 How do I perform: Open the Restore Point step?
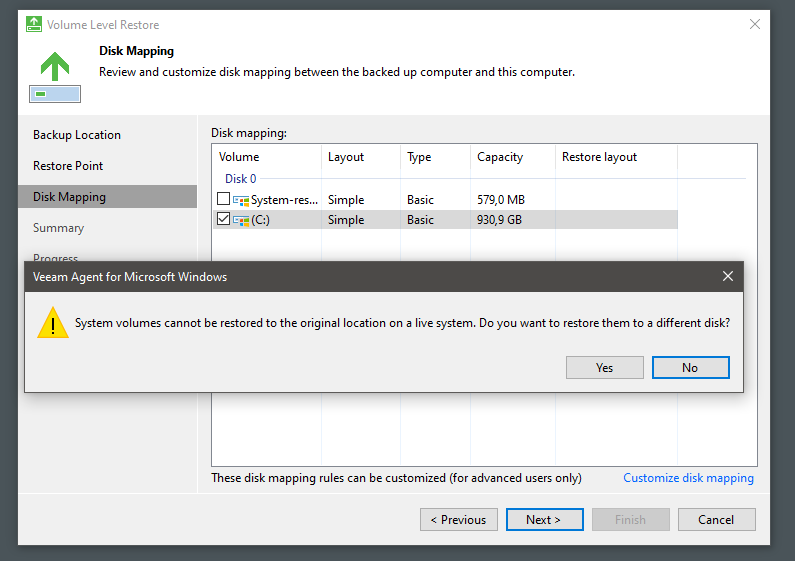(x=68, y=166)
